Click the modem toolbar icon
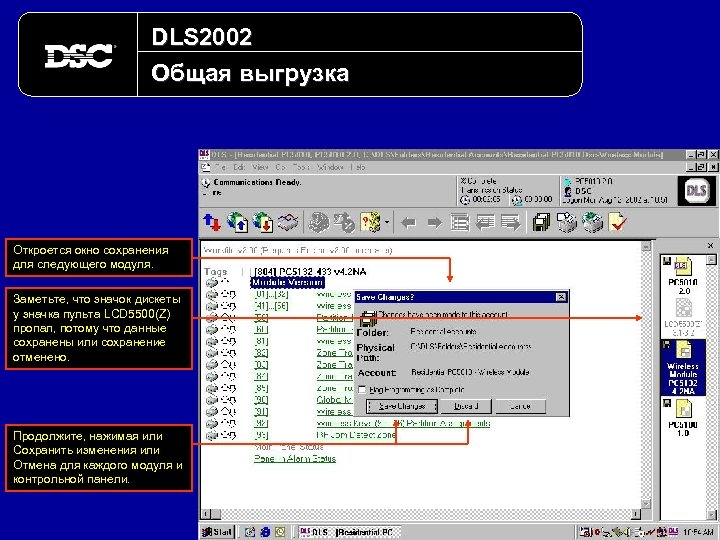The image size is (720, 540). (288, 222)
